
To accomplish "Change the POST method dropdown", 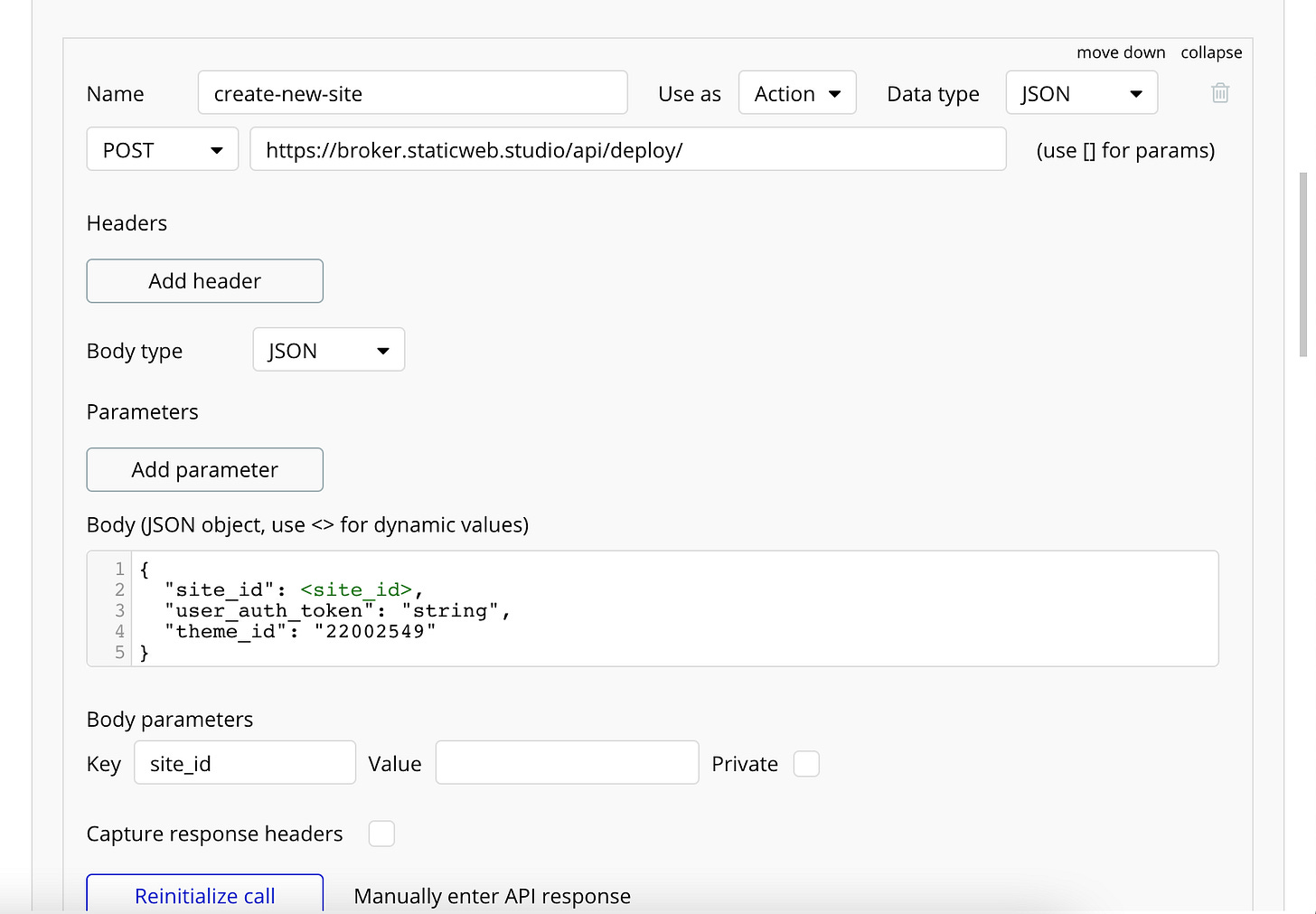I will tap(163, 149).
